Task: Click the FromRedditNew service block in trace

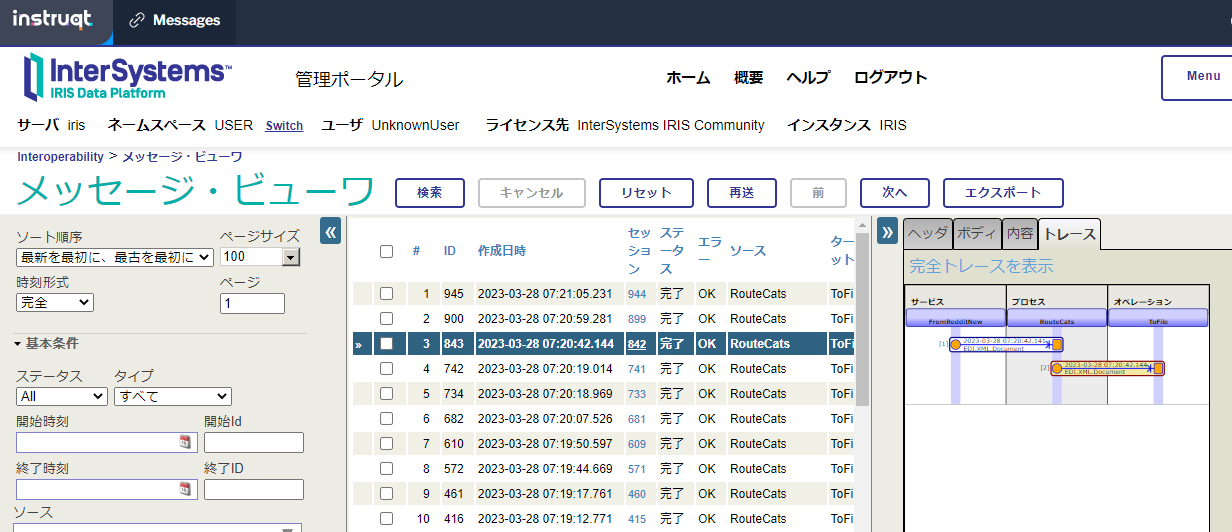Action: click(955, 318)
